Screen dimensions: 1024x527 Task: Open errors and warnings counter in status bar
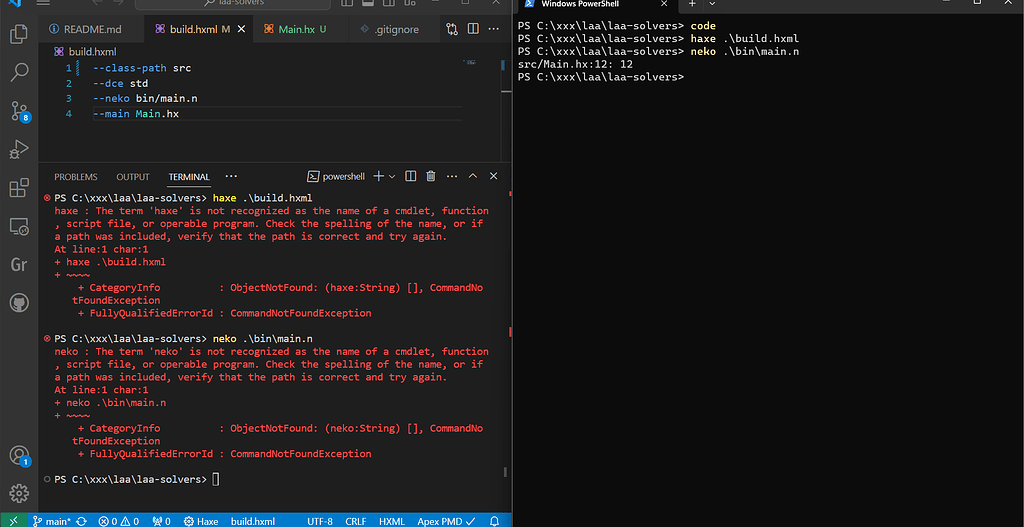(x=118, y=521)
